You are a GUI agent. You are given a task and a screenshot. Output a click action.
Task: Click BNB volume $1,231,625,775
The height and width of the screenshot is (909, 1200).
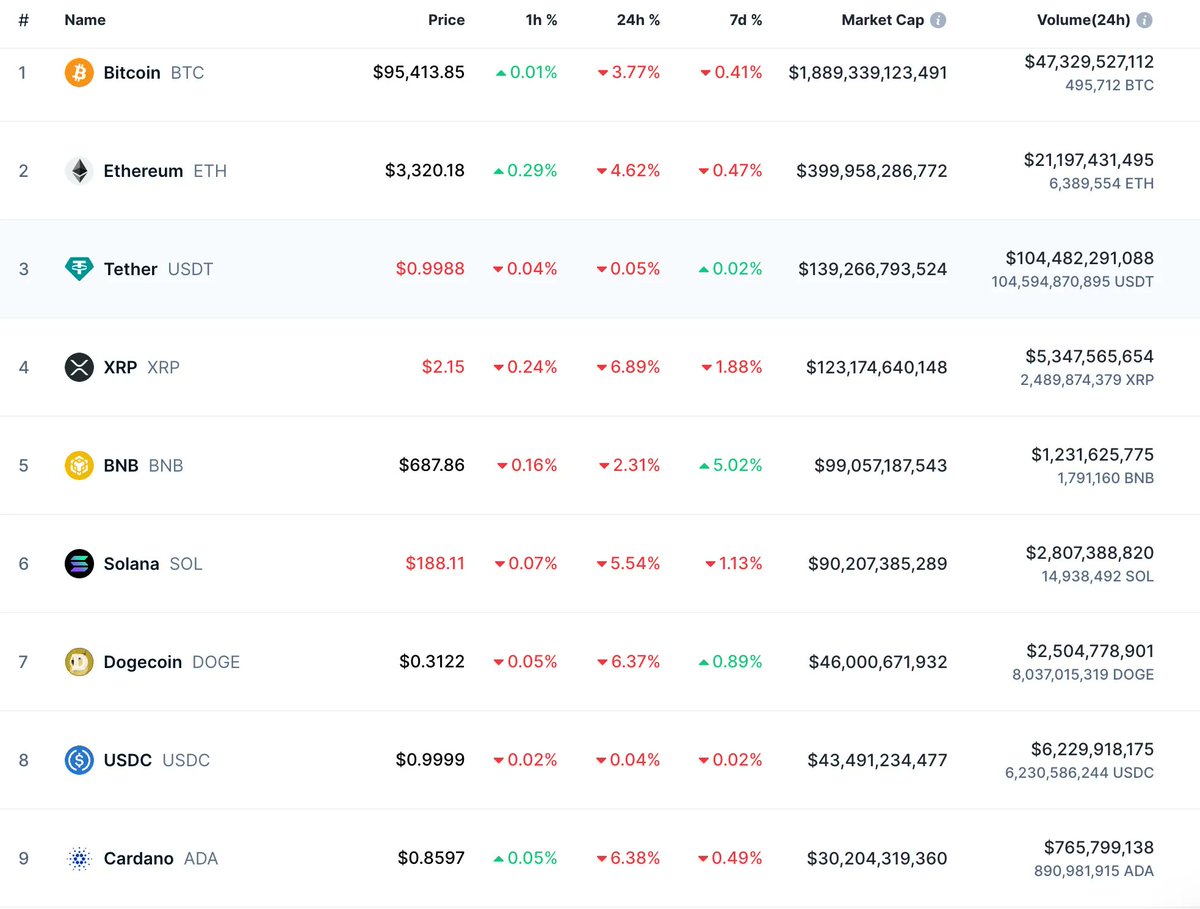(x=1093, y=454)
